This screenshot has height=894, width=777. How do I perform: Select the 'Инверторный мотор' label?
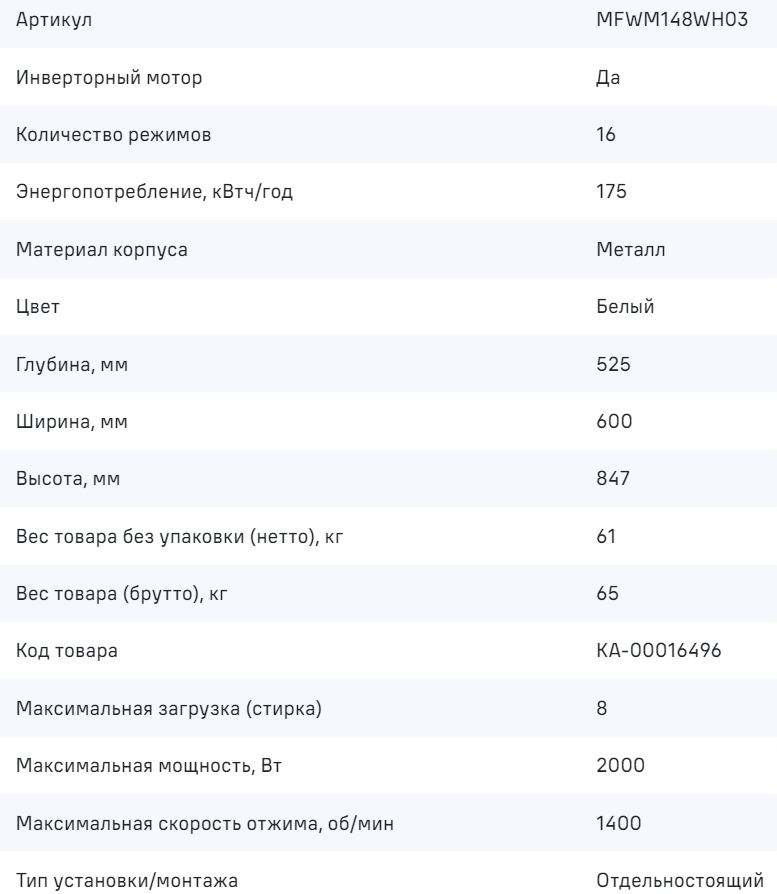pos(94,78)
